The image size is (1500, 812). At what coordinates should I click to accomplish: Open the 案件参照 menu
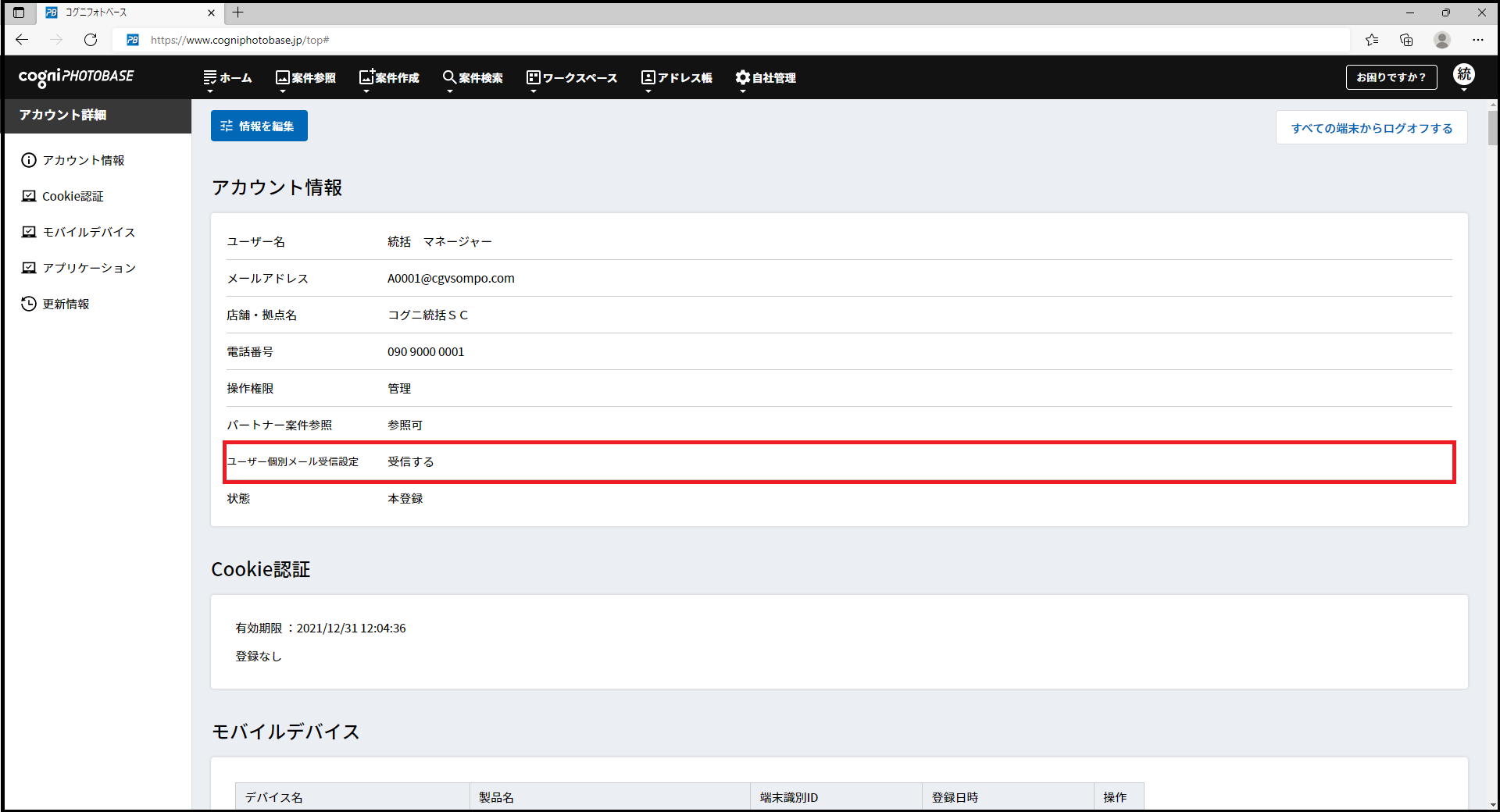(305, 77)
